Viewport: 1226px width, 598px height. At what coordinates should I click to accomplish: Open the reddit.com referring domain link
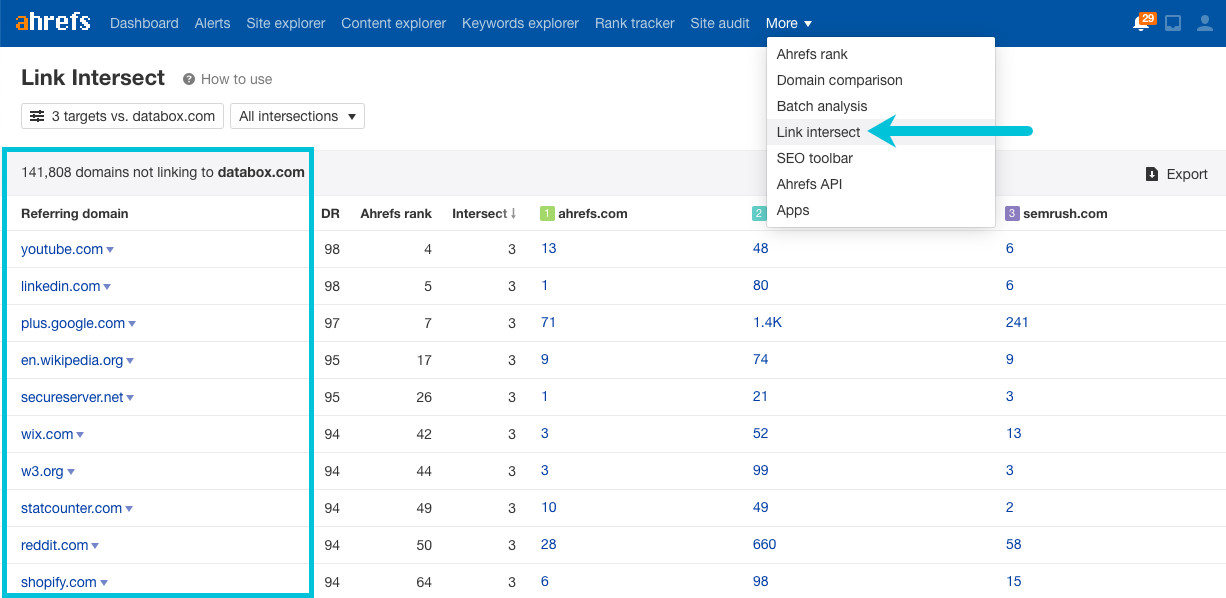point(55,545)
